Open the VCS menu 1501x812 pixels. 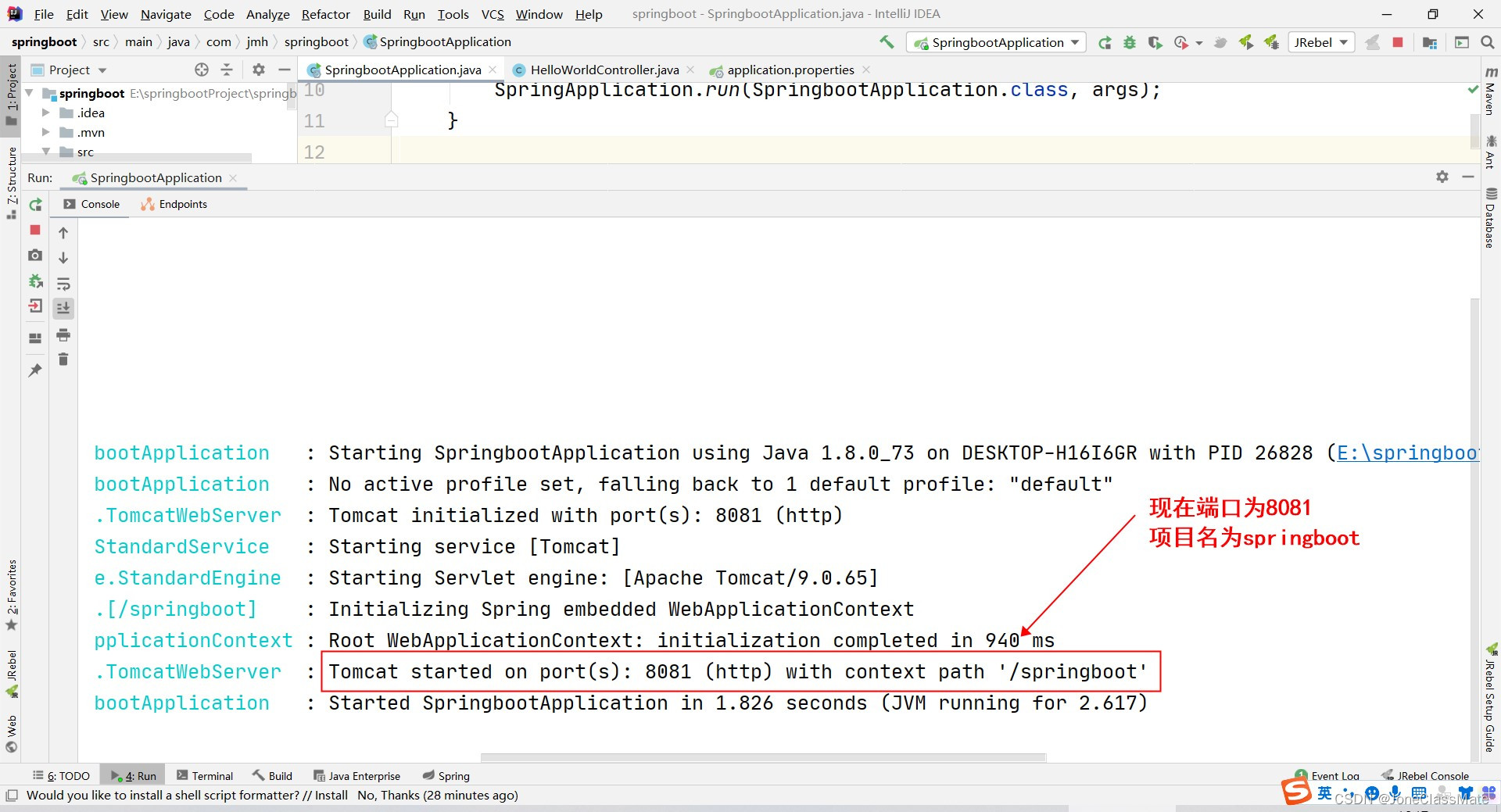493,14
